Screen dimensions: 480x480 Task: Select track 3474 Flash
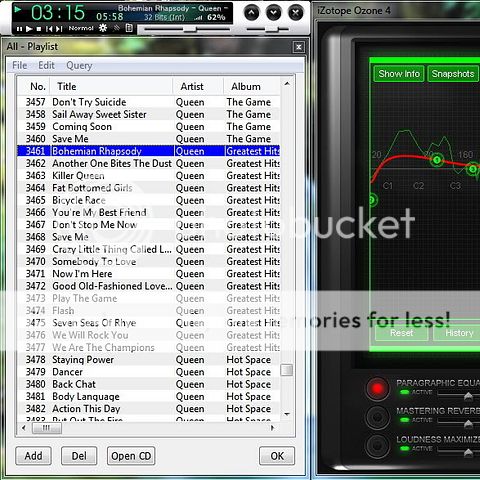(149, 311)
